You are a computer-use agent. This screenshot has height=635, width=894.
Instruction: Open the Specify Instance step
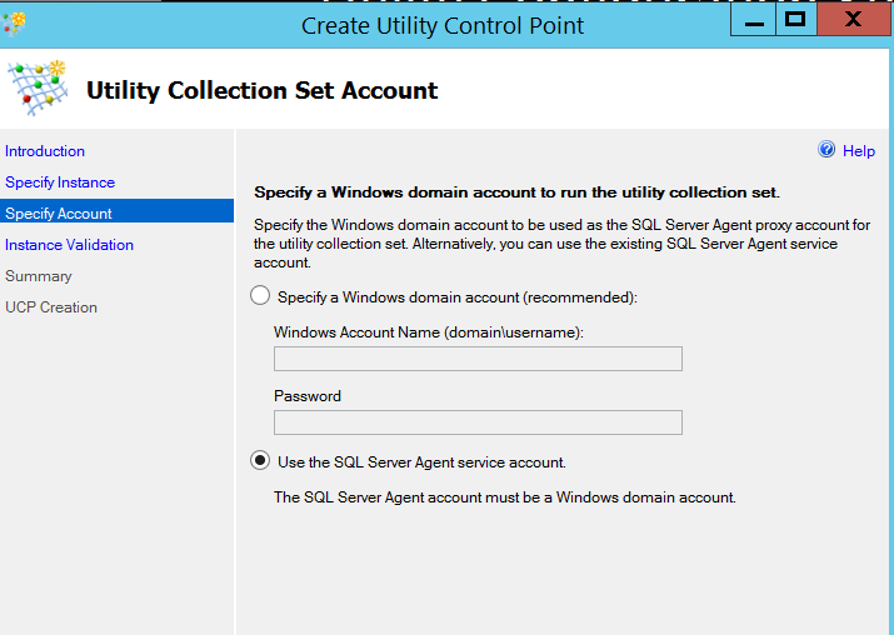coord(60,182)
